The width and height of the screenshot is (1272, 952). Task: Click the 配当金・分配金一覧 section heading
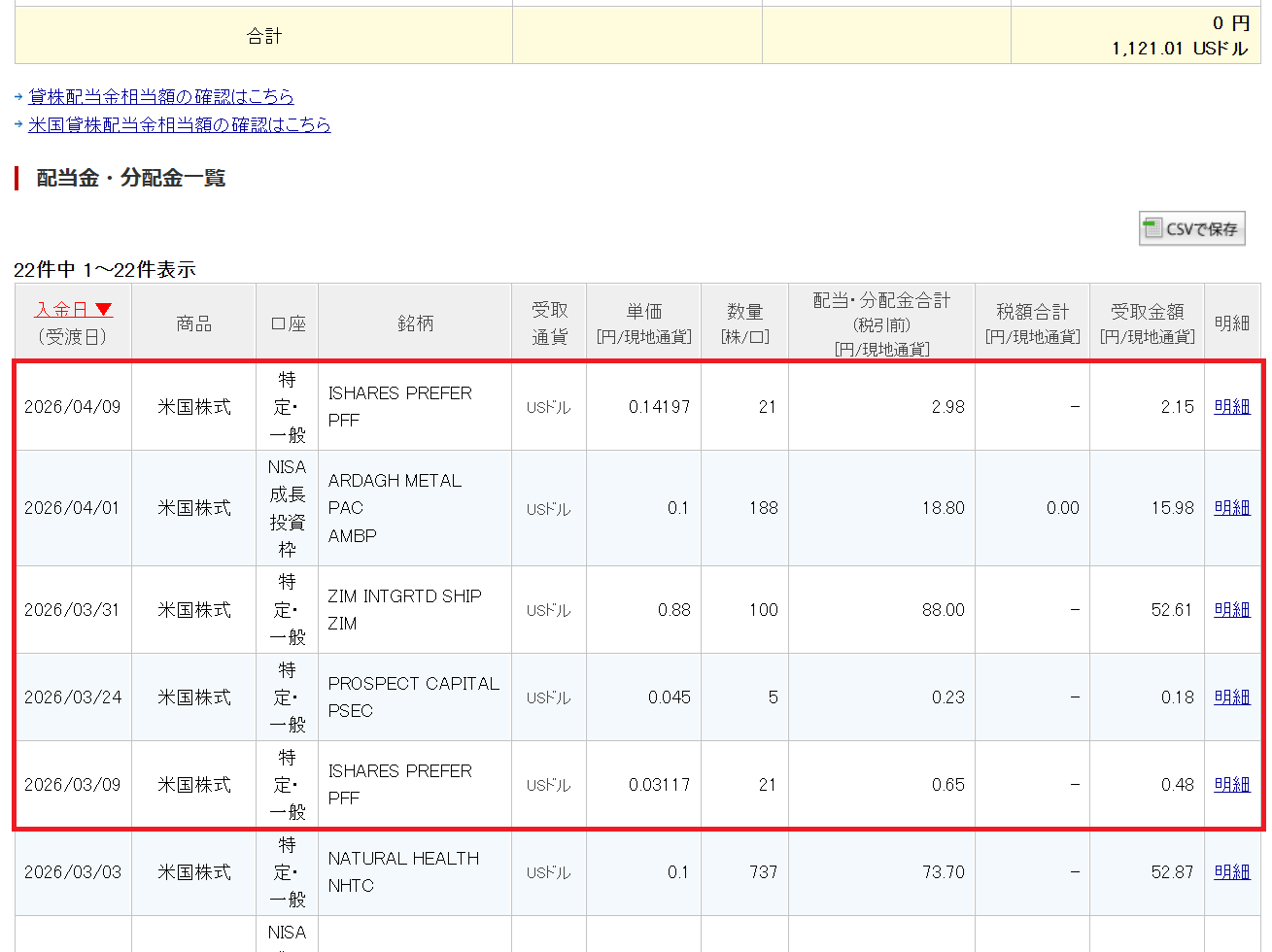pos(130,179)
